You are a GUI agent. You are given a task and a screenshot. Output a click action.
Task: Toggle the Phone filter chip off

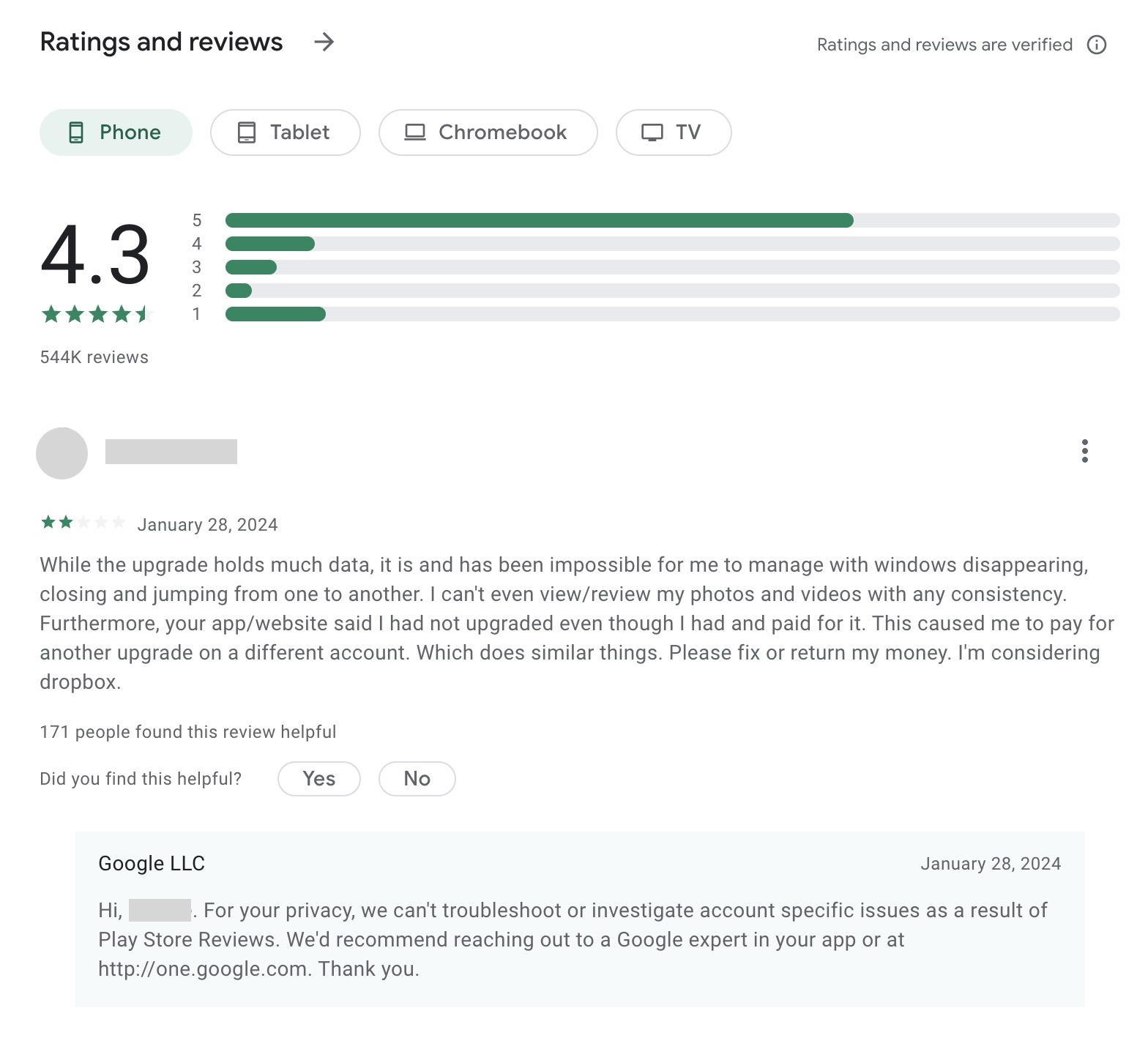pyautogui.click(x=116, y=132)
